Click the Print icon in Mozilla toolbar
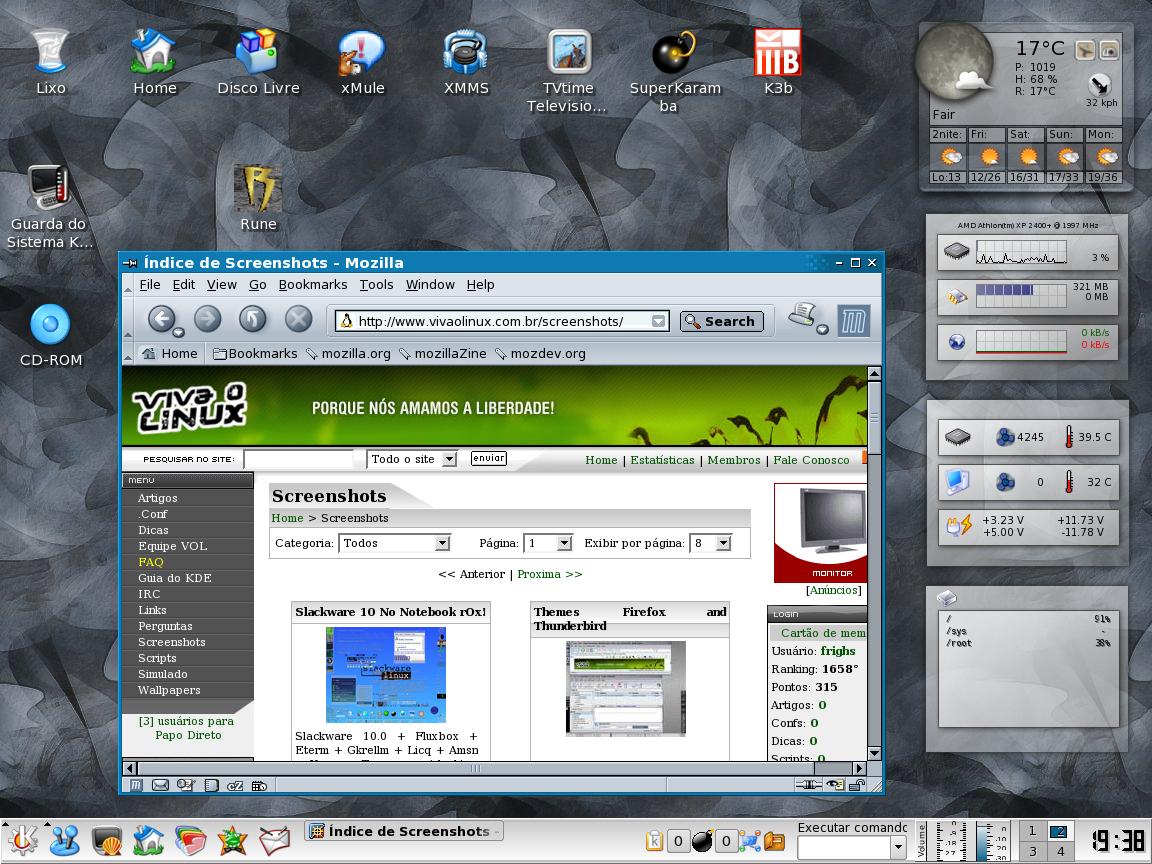 point(804,316)
